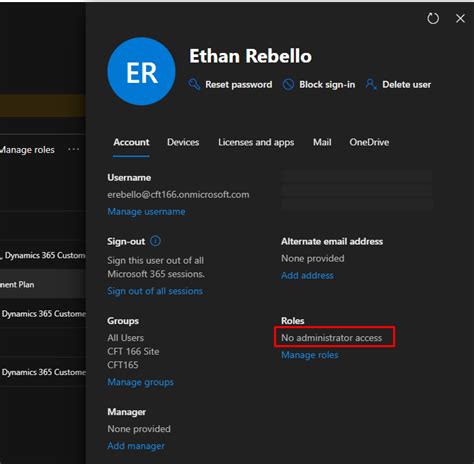Switch to the Devices tab
Image resolution: width=474 pixels, height=464 pixels.
(183, 142)
